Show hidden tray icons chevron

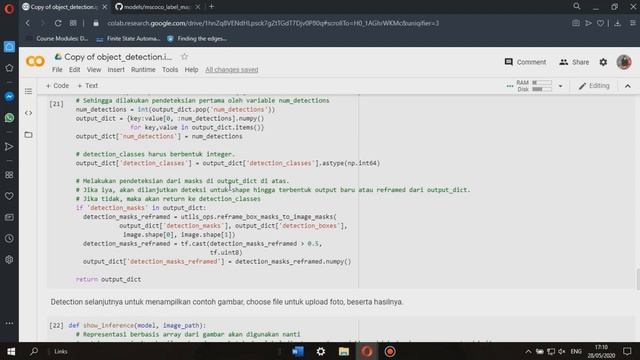[x=528, y=351]
